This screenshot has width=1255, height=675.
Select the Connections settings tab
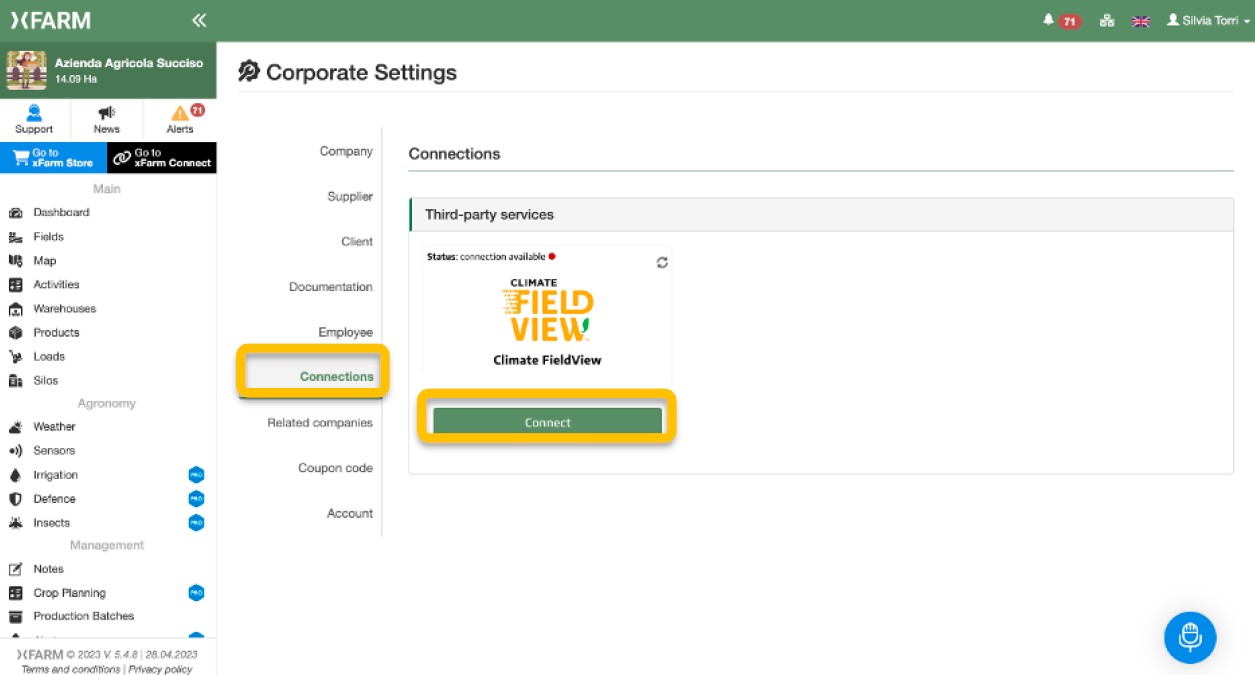337,377
